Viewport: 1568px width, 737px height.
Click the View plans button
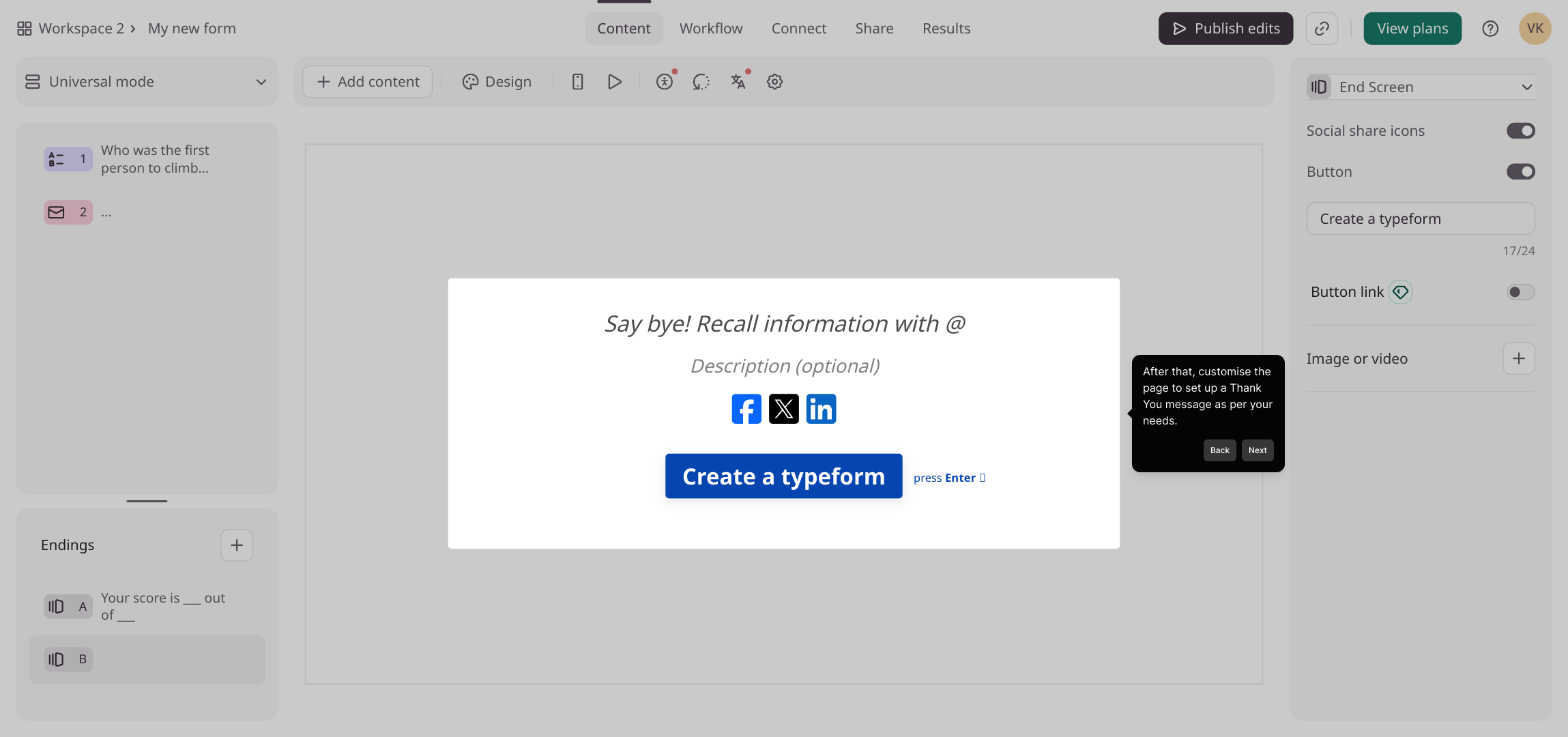point(1412,29)
